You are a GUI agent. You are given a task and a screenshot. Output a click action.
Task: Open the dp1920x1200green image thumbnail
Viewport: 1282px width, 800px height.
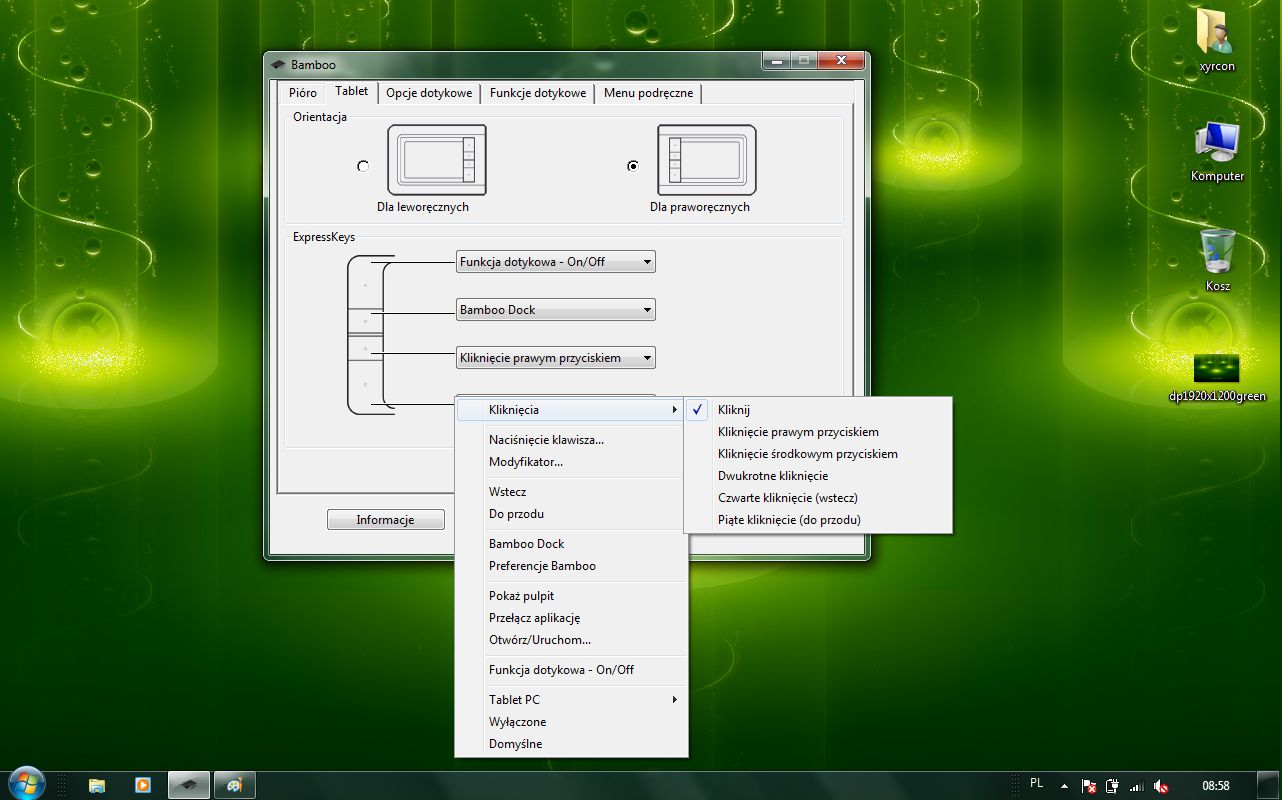[1216, 369]
